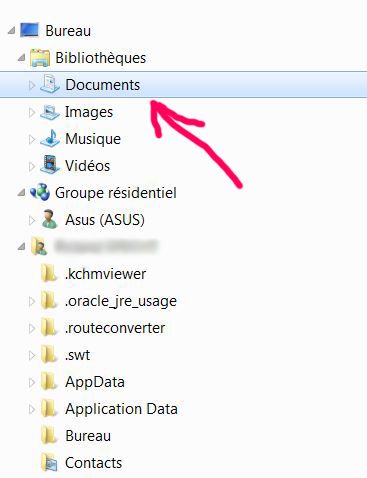
Task: Expand the .routeconverter folder arrow
Action: click(32, 328)
